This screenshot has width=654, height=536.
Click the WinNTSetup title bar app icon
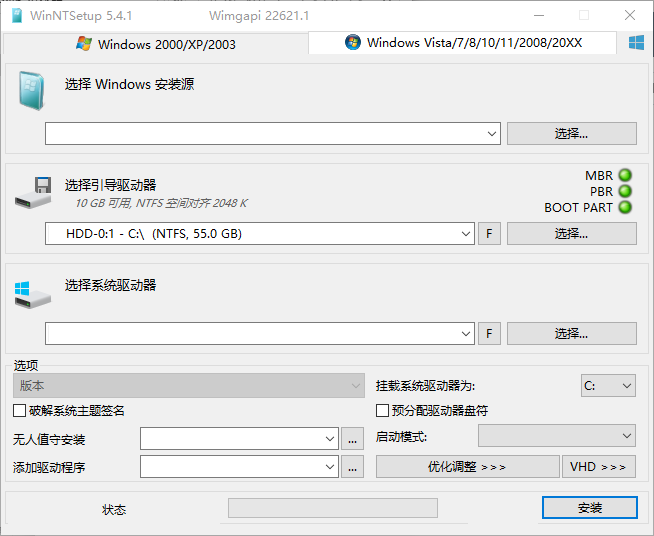[x=17, y=16]
